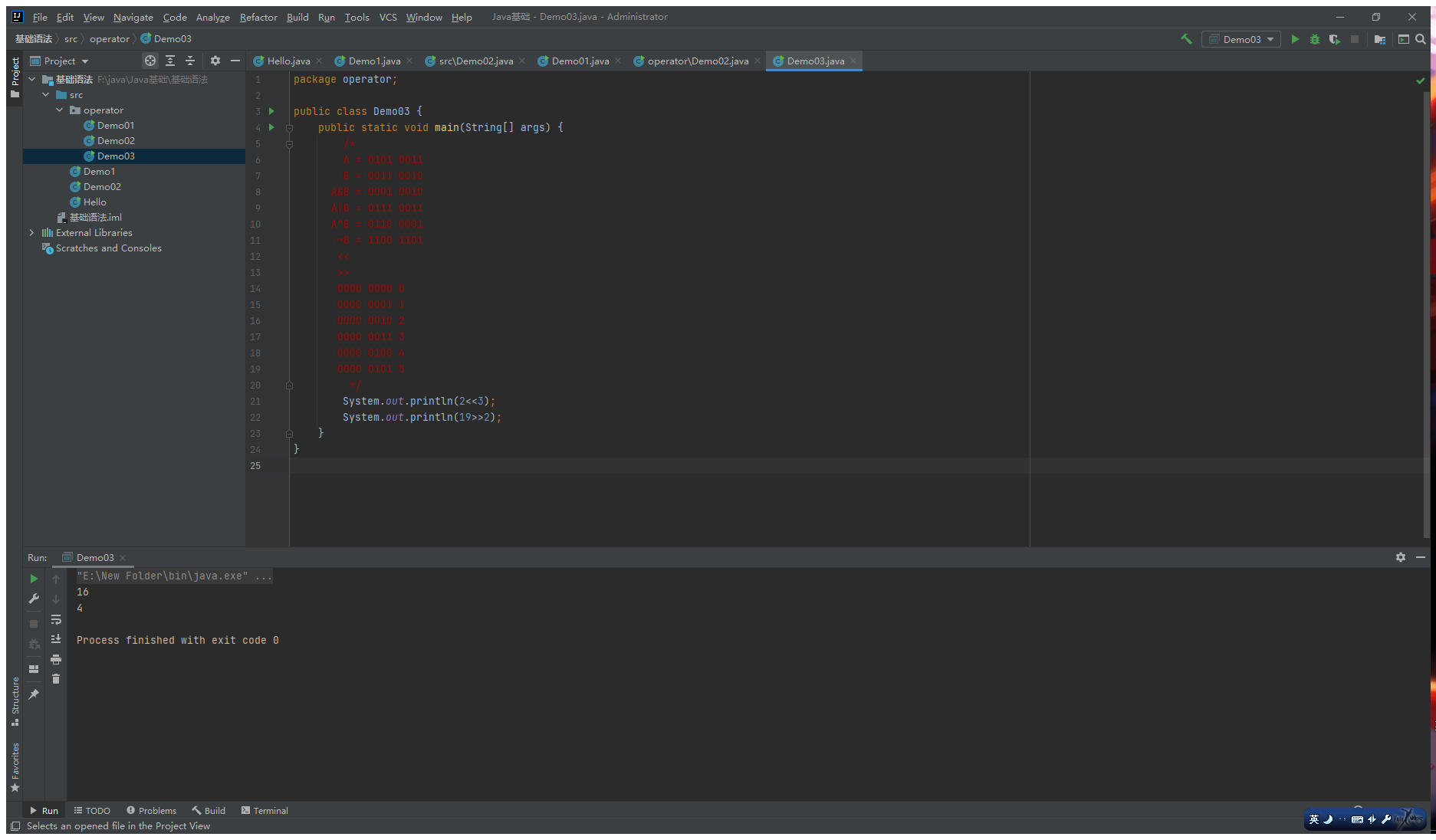The height and width of the screenshot is (840, 1436).
Task: Select Demo02 in the operator package
Action: pyautogui.click(x=116, y=141)
